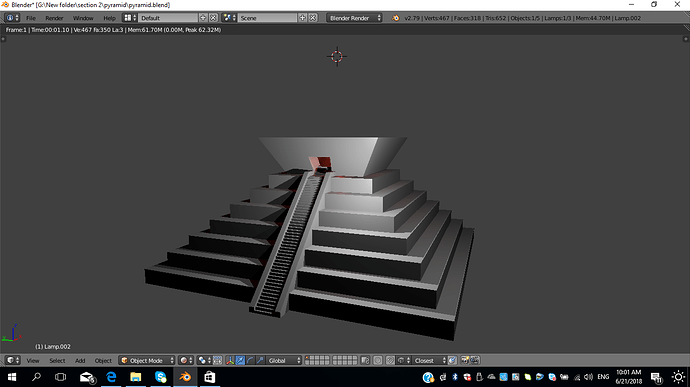
Task: Click the '(1) Lamp.002' object label
Action: coord(53,346)
